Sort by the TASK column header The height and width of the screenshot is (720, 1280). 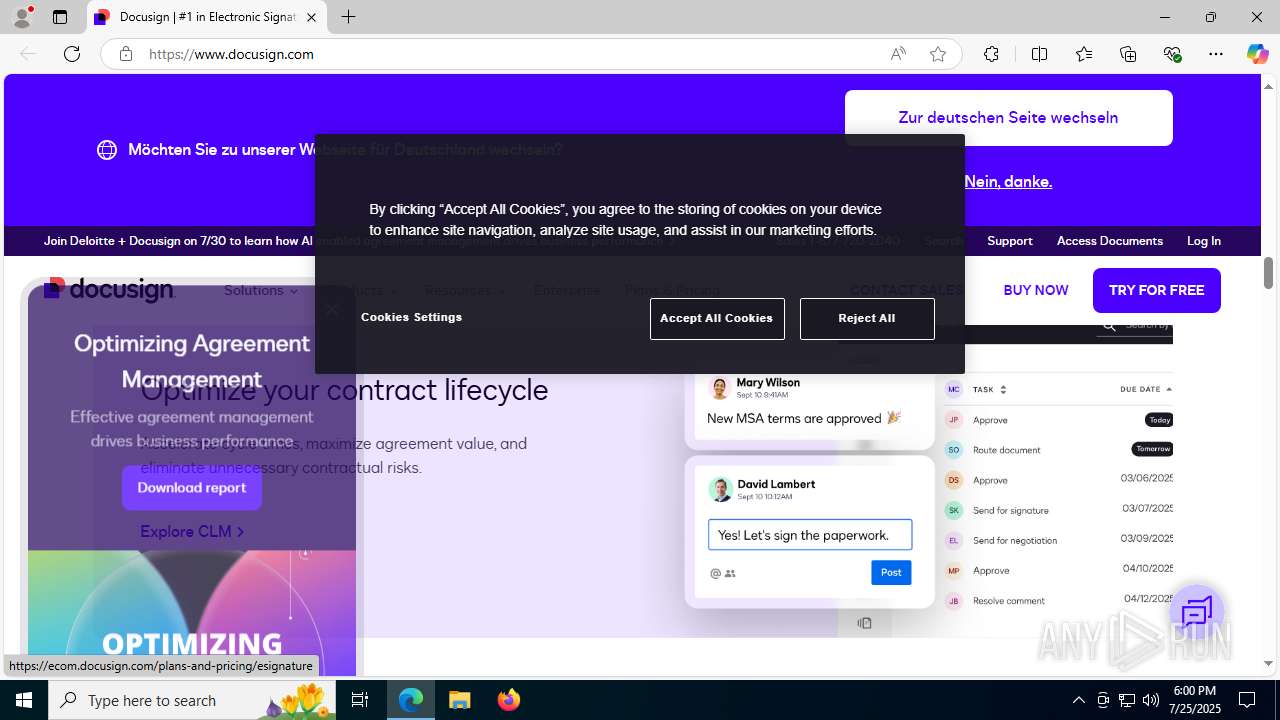[x=990, y=389]
